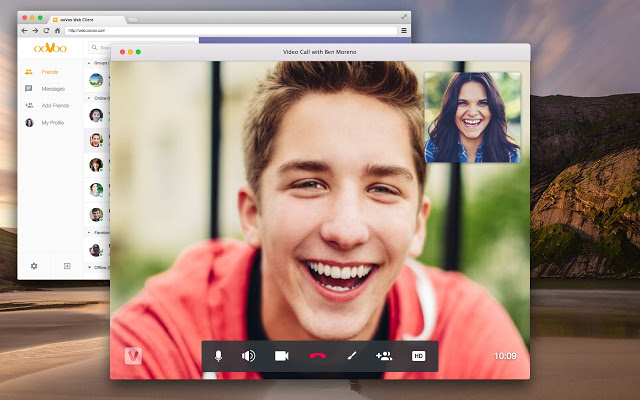Open the browser hamburger menu
The width and height of the screenshot is (640, 400).
pos(404,31)
